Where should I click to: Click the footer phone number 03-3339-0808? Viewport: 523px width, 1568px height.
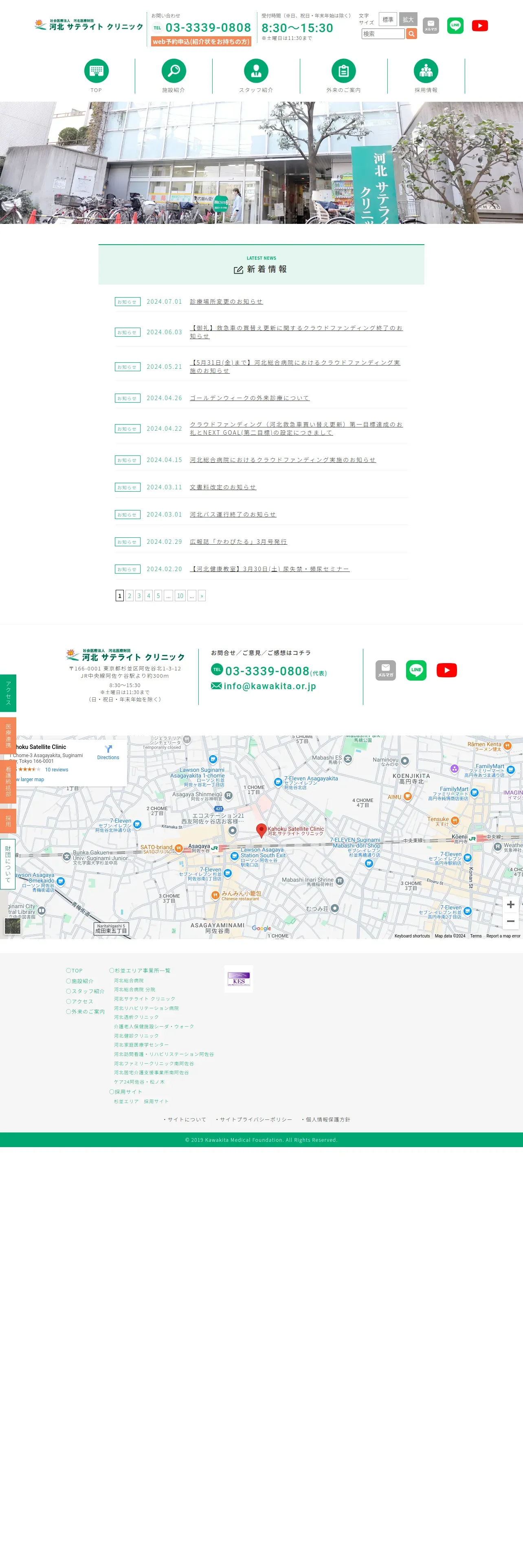(x=267, y=671)
